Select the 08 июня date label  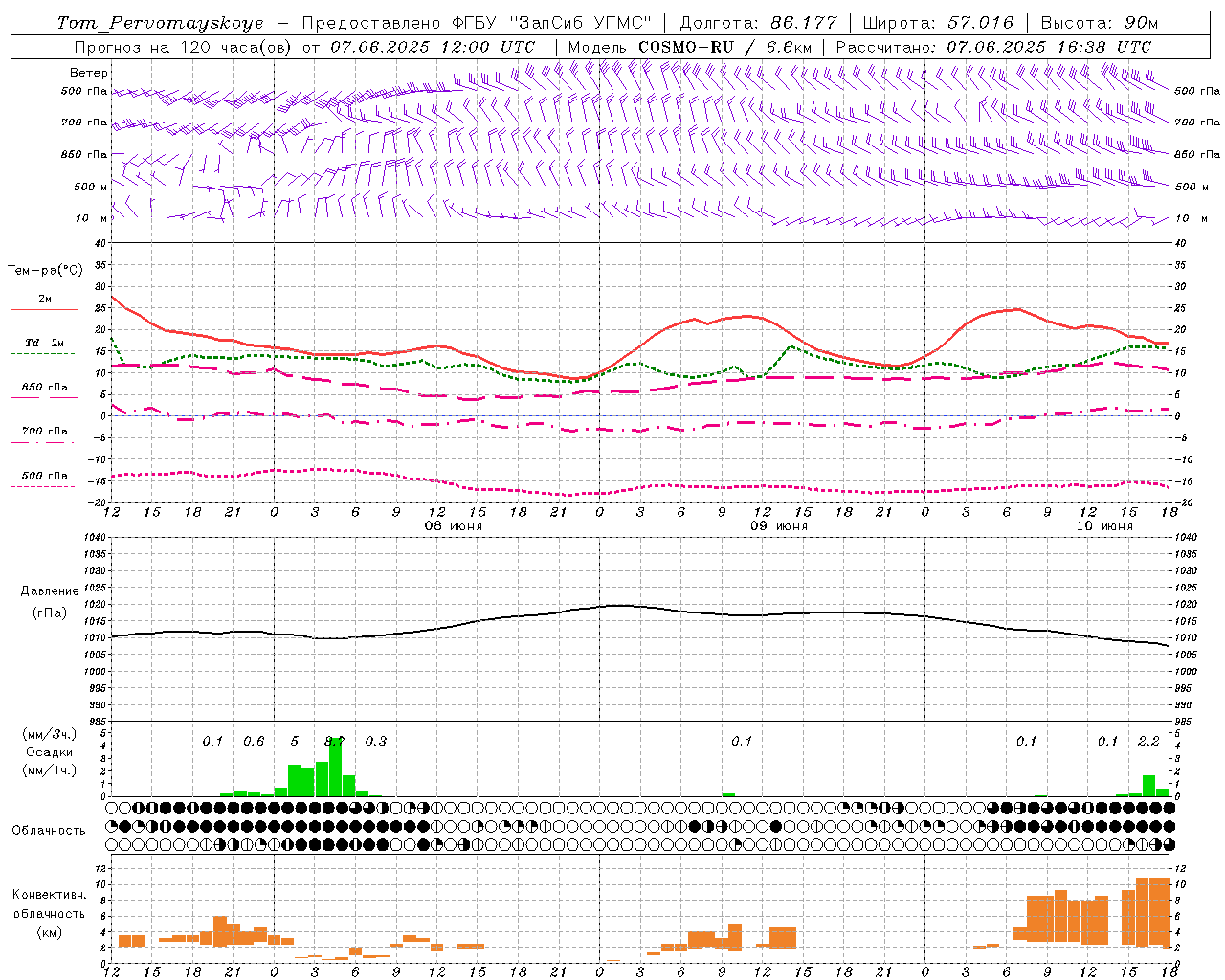point(454,526)
